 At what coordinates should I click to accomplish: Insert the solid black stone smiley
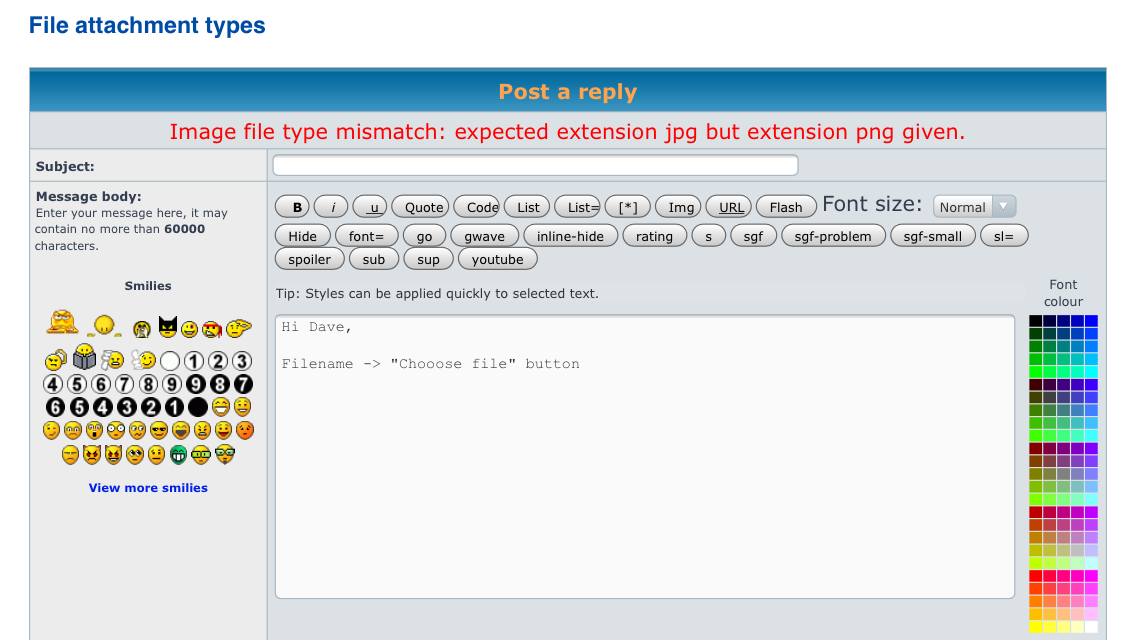coord(197,407)
